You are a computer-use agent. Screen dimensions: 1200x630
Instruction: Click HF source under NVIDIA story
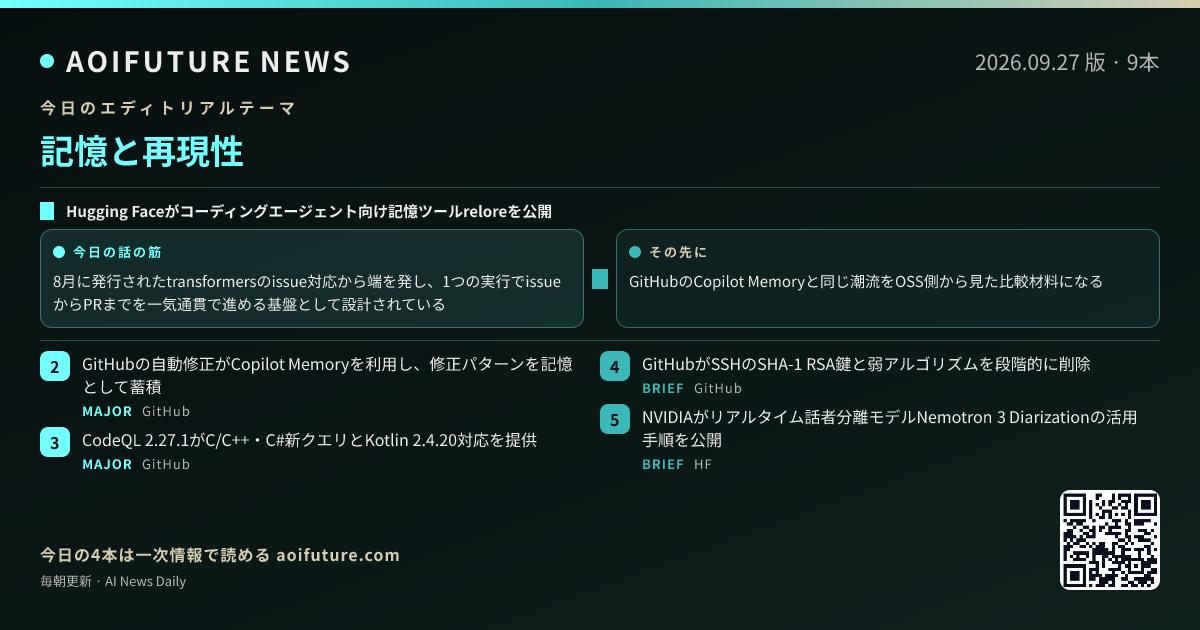coord(703,464)
